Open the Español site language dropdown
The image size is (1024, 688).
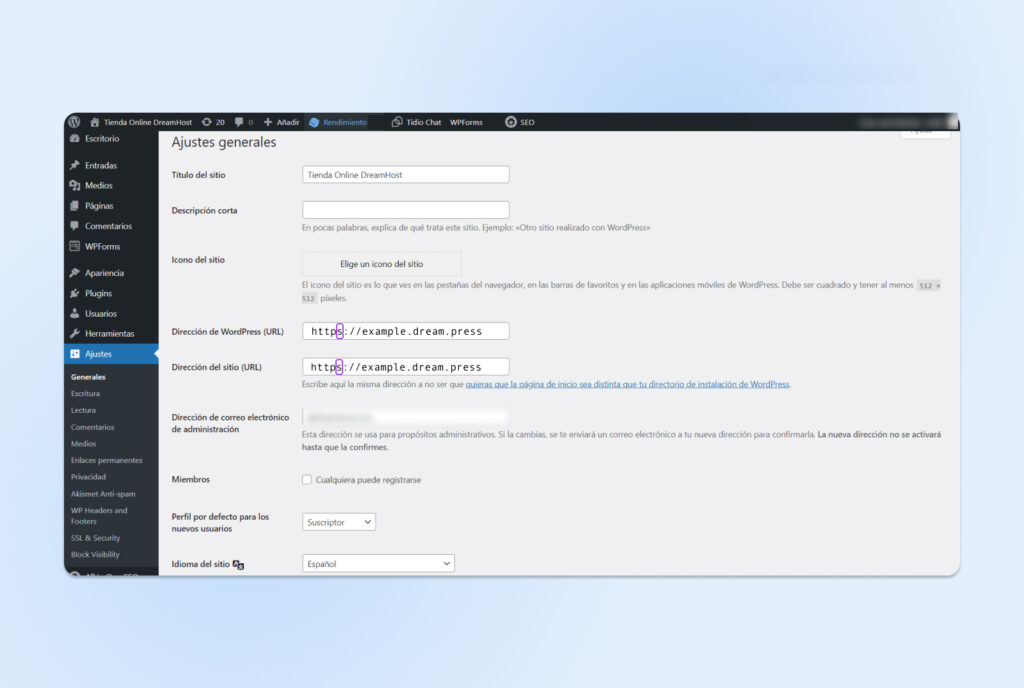click(x=378, y=564)
